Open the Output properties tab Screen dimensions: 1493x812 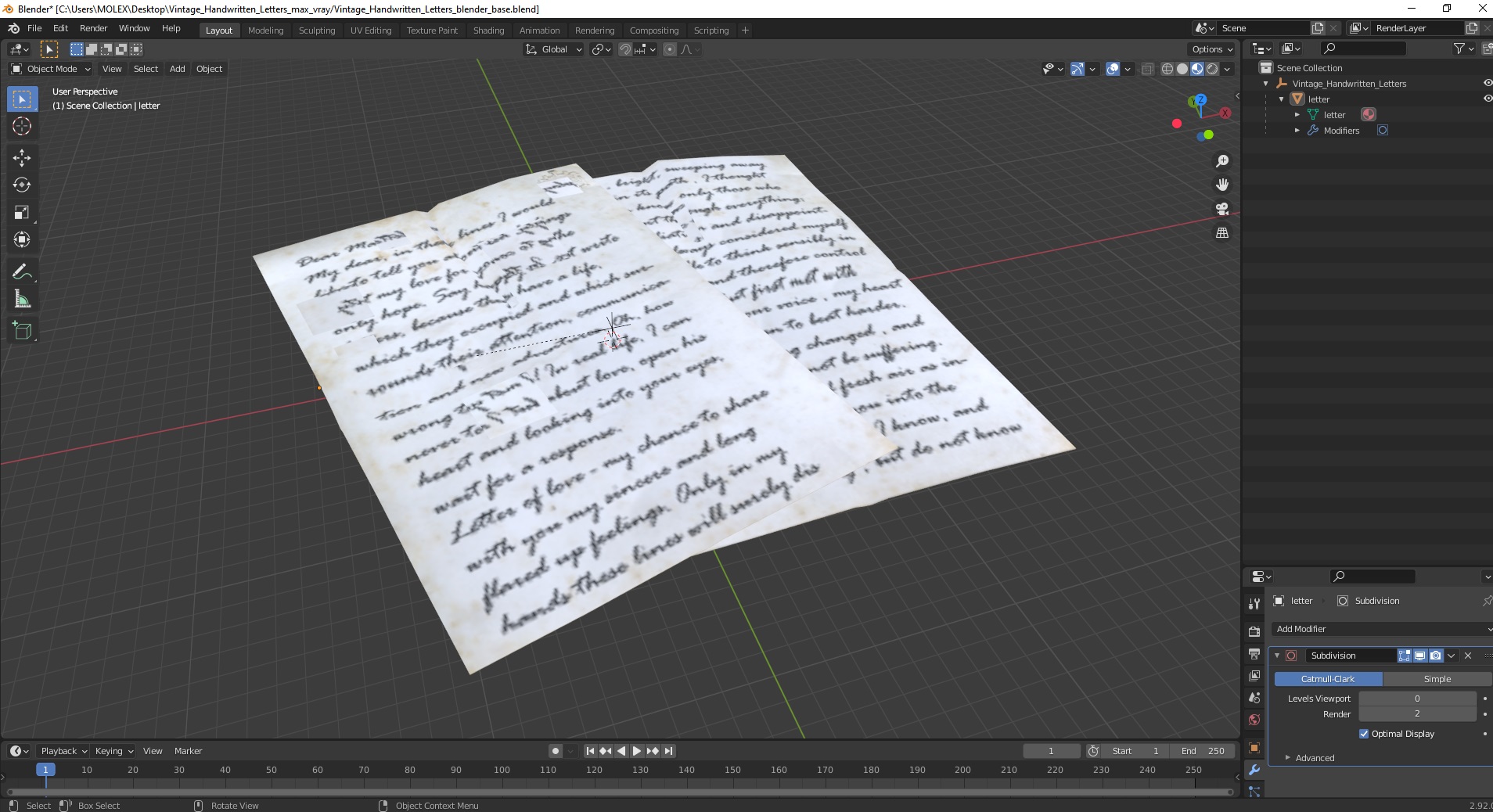pyautogui.click(x=1254, y=653)
